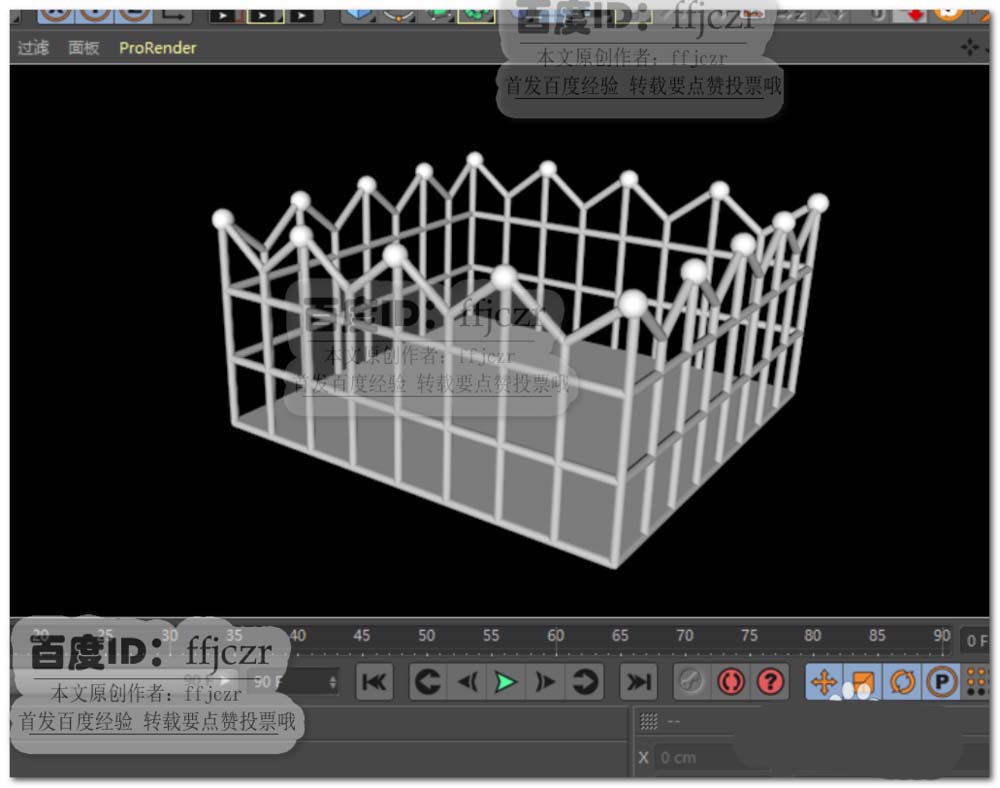Image resolution: width=1000 pixels, height=788 pixels.
Task: Step forward one frame
Action: 545,682
